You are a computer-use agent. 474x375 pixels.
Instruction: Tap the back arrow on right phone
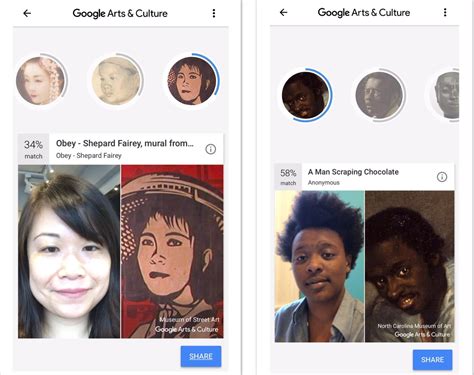tap(283, 13)
